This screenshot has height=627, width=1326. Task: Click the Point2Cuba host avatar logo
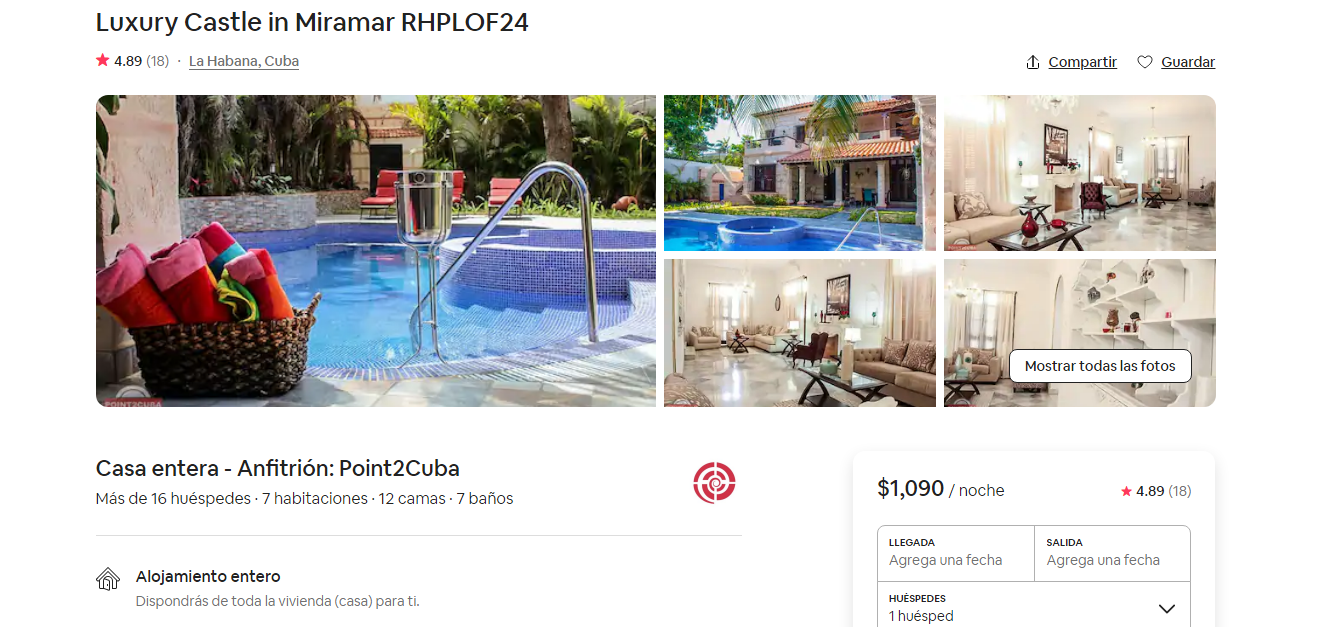click(714, 482)
